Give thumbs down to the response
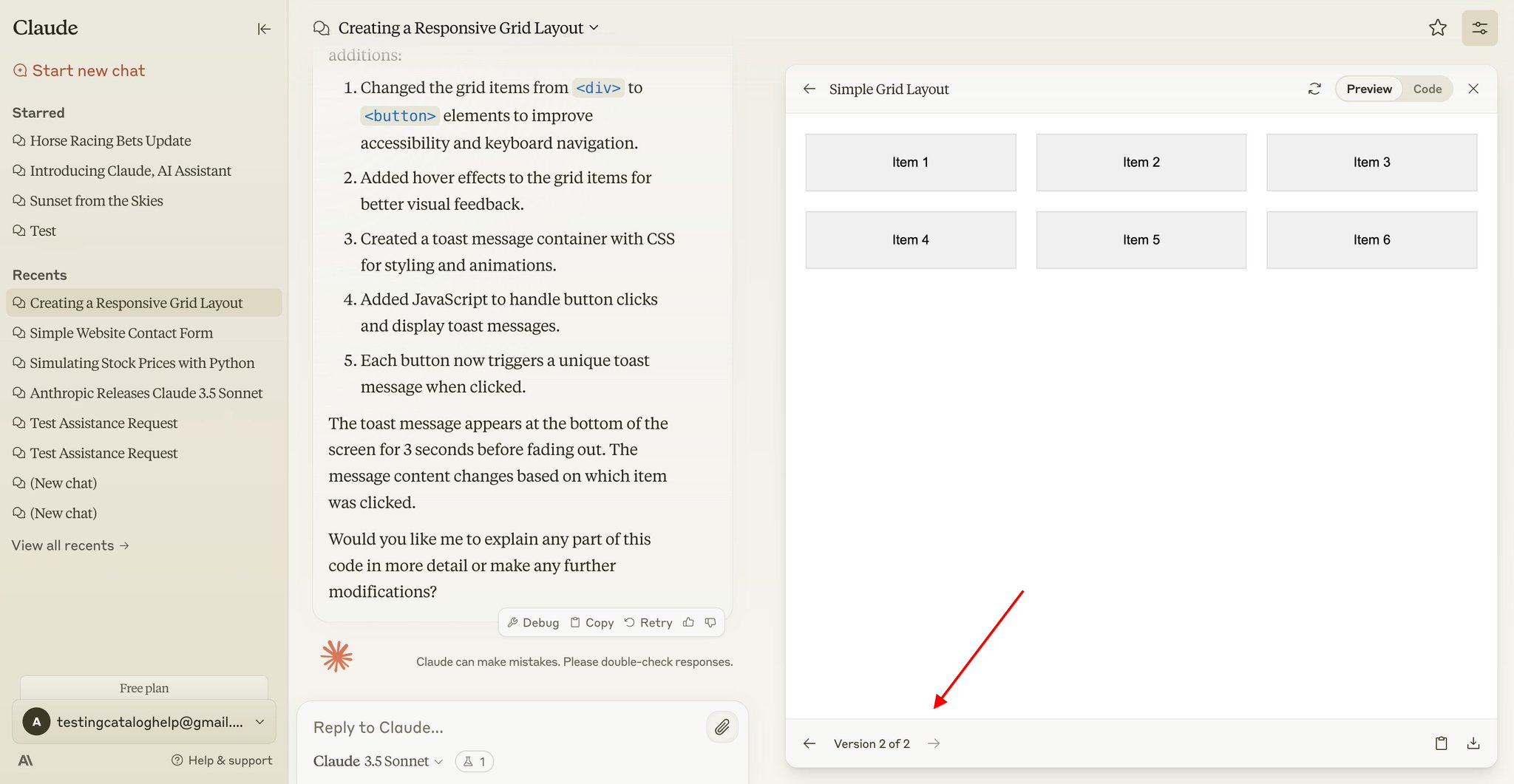Viewport: 1514px width, 784px height. [710, 622]
